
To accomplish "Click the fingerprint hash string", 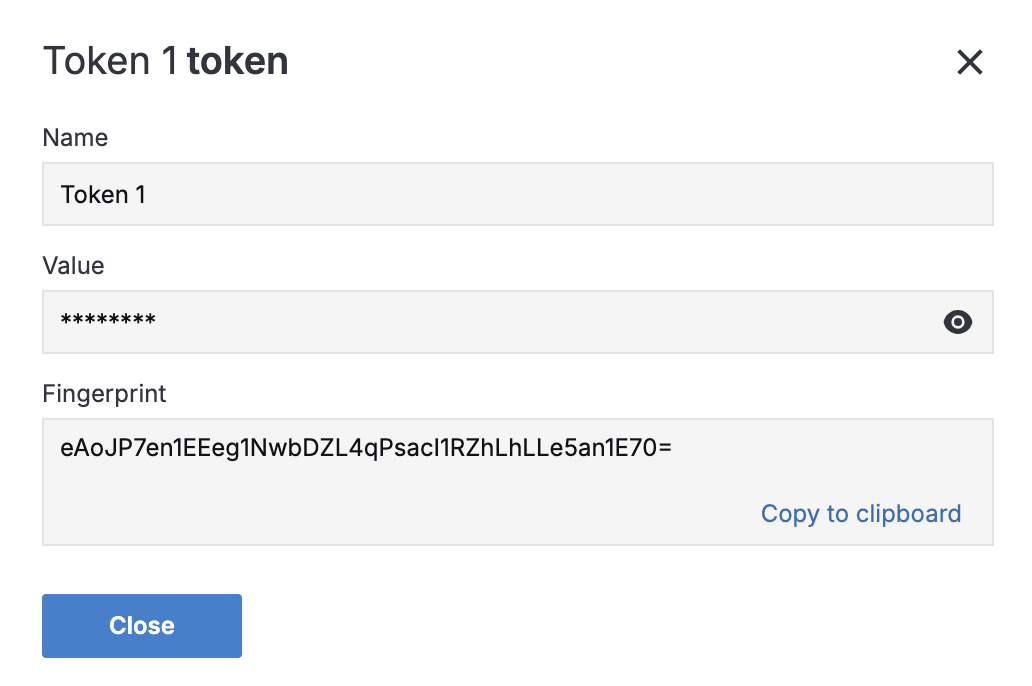I will coord(365,449).
